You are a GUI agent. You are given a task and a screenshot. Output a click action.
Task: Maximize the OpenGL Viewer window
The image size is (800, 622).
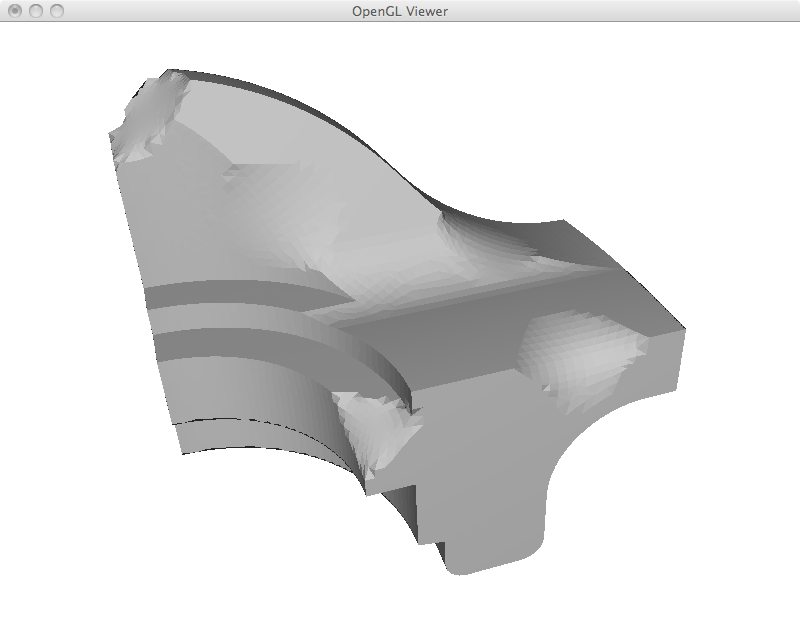[x=57, y=11]
